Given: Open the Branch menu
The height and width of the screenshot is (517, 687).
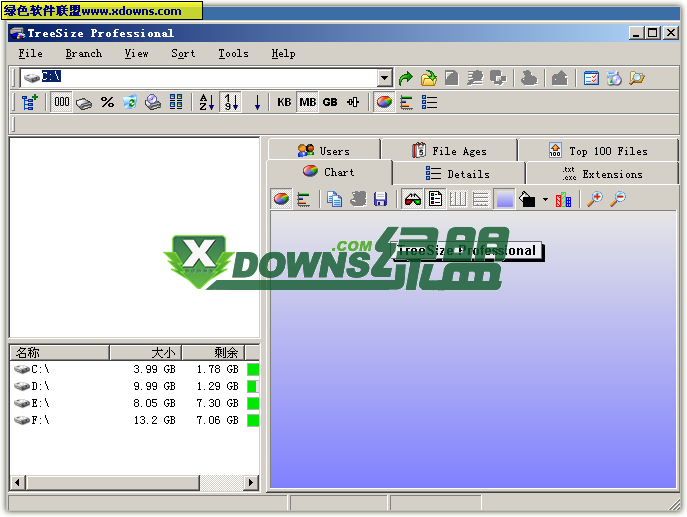Looking at the screenshot, I should coord(84,53).
